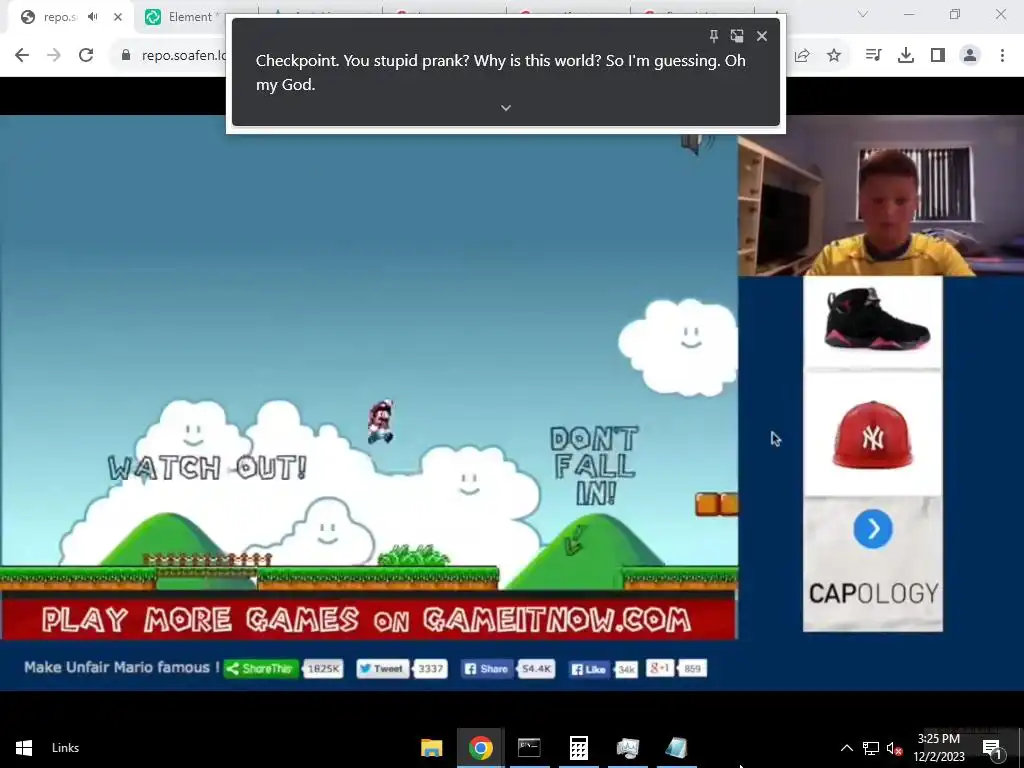The image size is (1024, 768).
Task: Pin the live caption popup
Action: (714, 36)
